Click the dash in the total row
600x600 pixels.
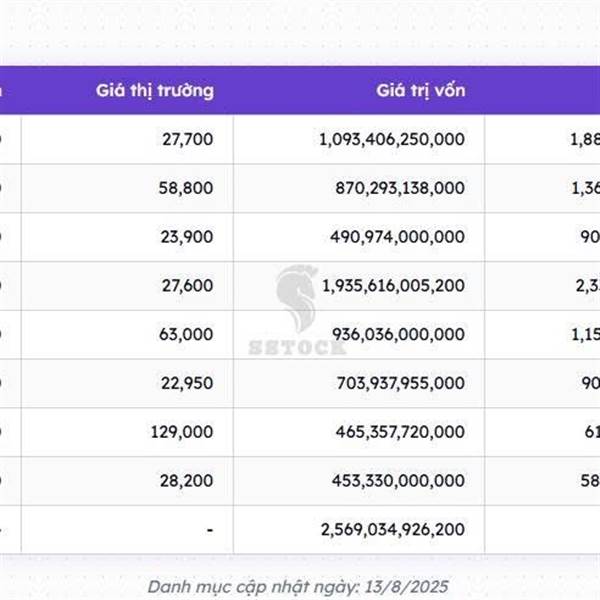(x=210, y=530)
